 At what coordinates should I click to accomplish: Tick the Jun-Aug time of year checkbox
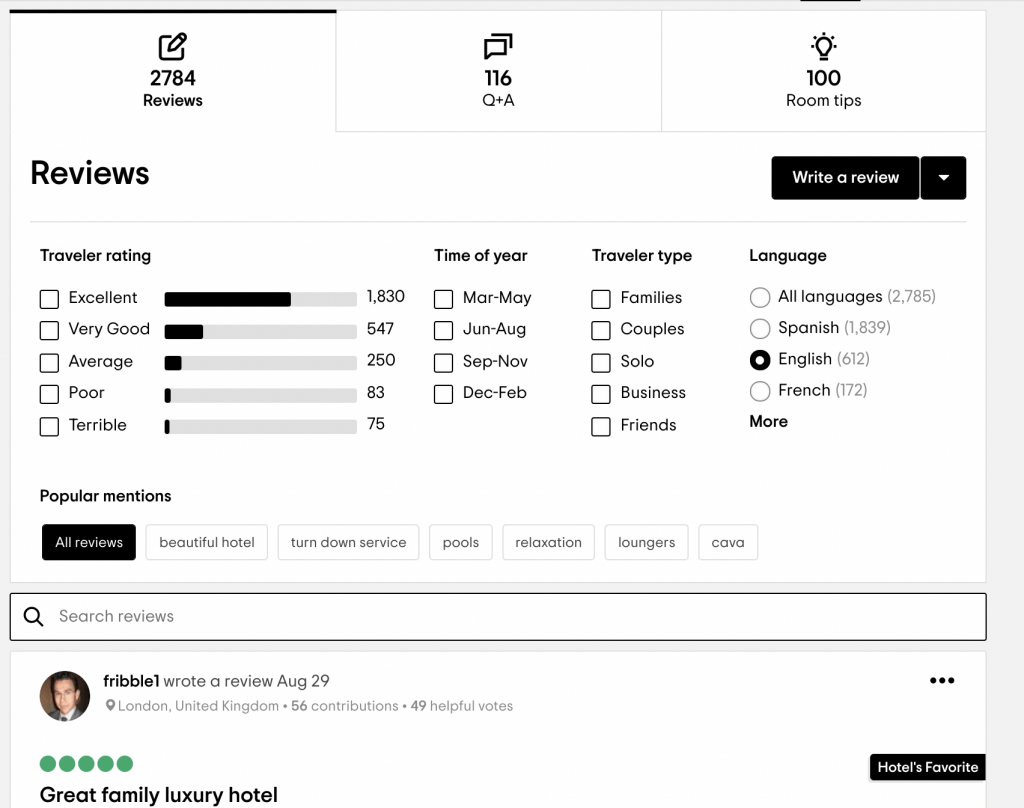coord(444,330)
